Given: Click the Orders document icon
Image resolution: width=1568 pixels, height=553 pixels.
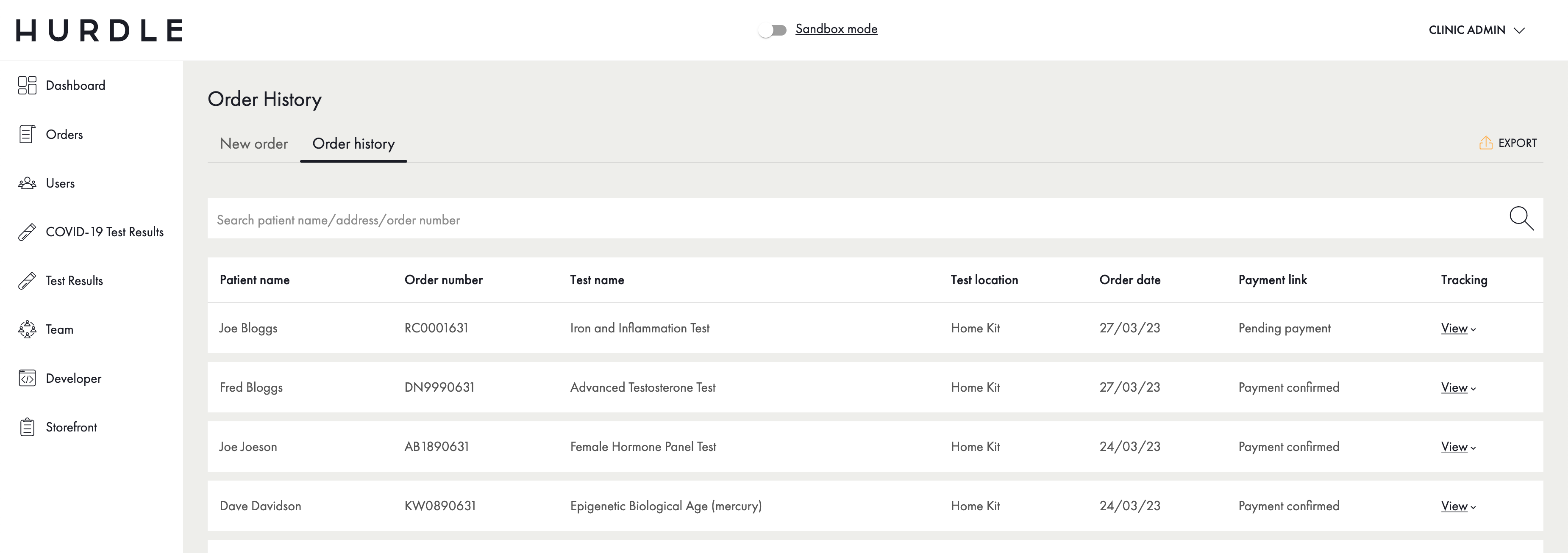Looking at the screenshot, I should point(27,134).
